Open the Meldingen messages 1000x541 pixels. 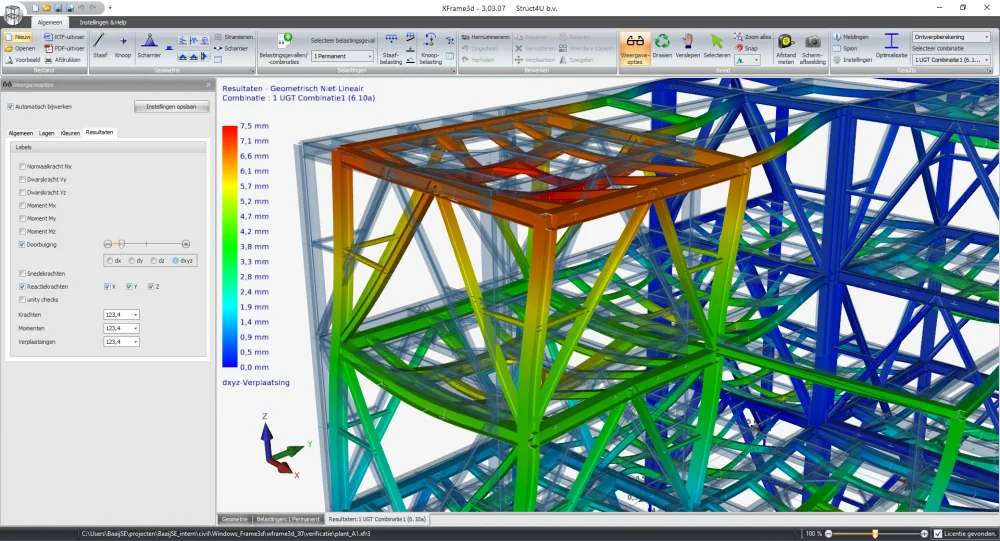[x=851, y=37]
